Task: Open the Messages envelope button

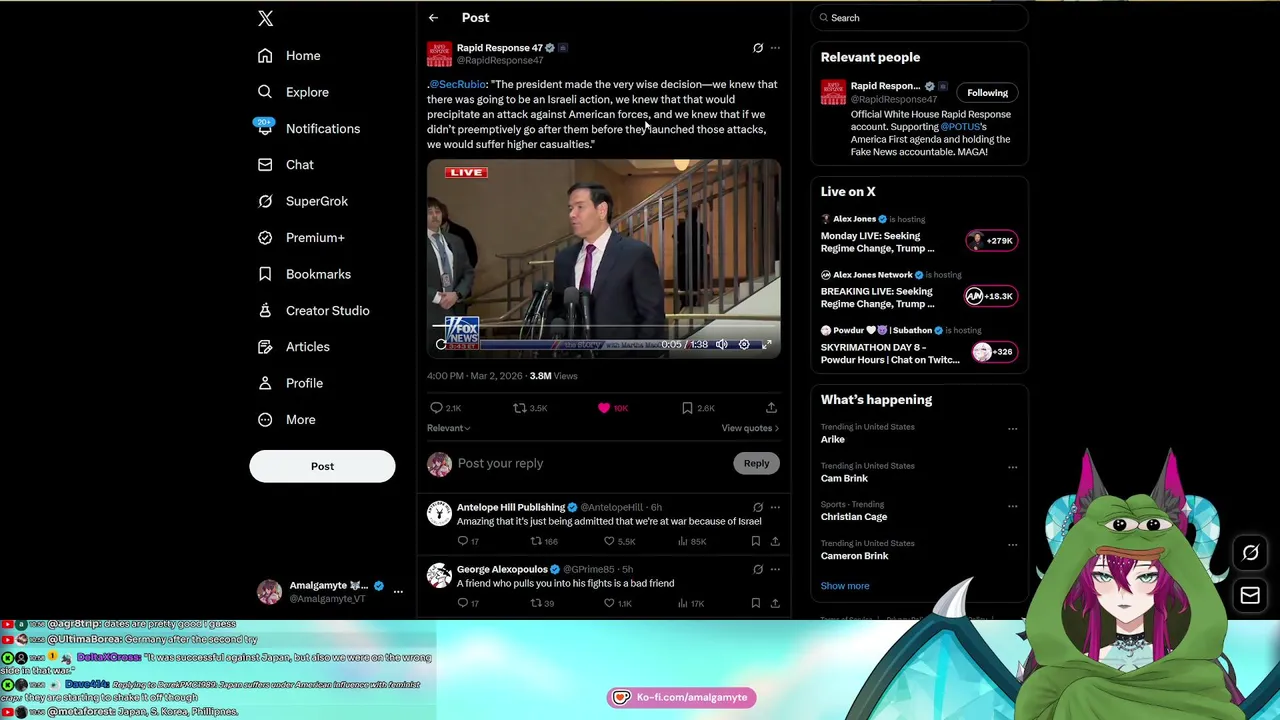Action: 1250,596
